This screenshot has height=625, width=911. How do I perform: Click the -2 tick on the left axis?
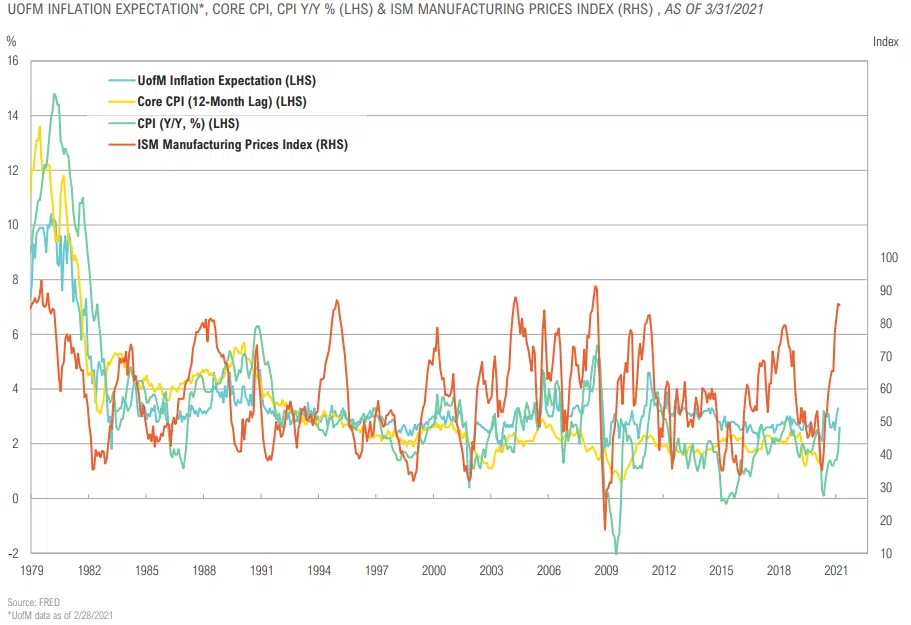click(12, 553)
